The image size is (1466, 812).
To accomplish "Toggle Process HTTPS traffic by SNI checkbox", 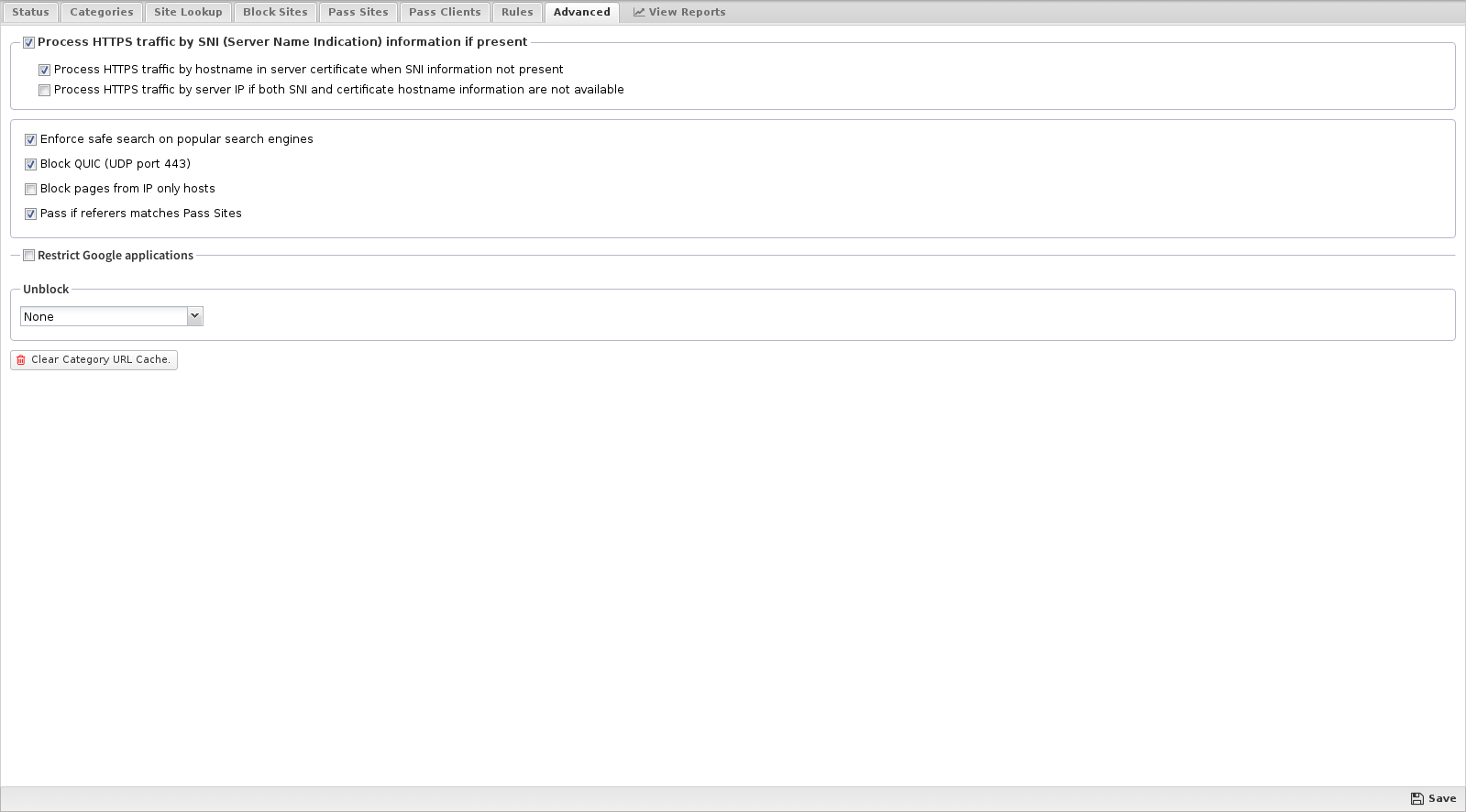I will [x=29, y=43].
